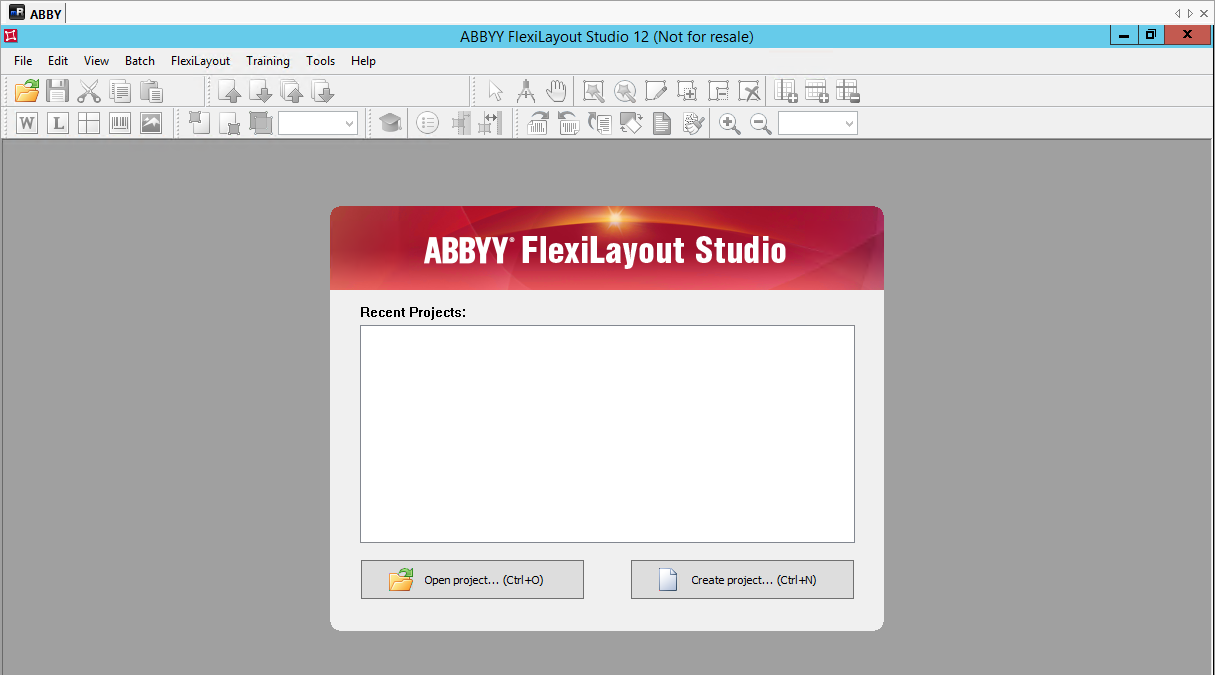1215x675 pixels.
Task: Click the delete region icon with X
Action: click(x=749, y=92)
